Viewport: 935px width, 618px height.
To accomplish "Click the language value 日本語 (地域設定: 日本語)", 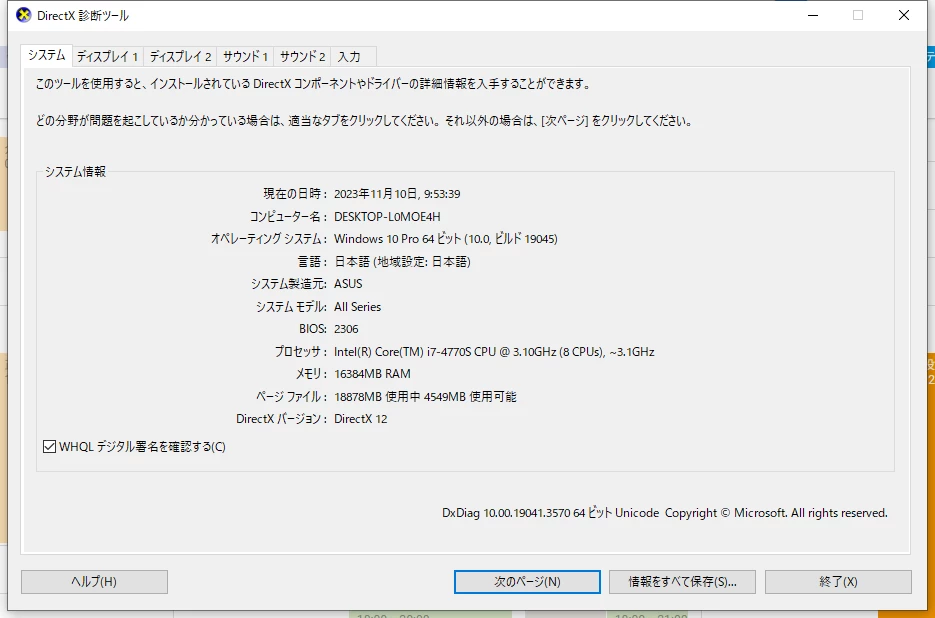I will pyautogui.click(x=402, y=262).
